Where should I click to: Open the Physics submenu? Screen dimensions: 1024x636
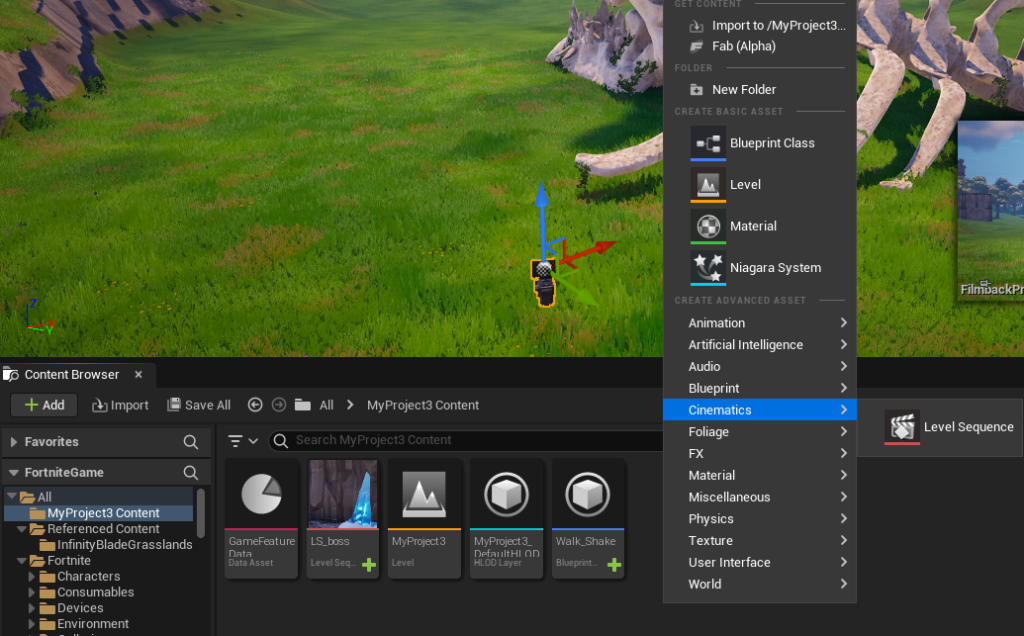(x=760, y=518)
